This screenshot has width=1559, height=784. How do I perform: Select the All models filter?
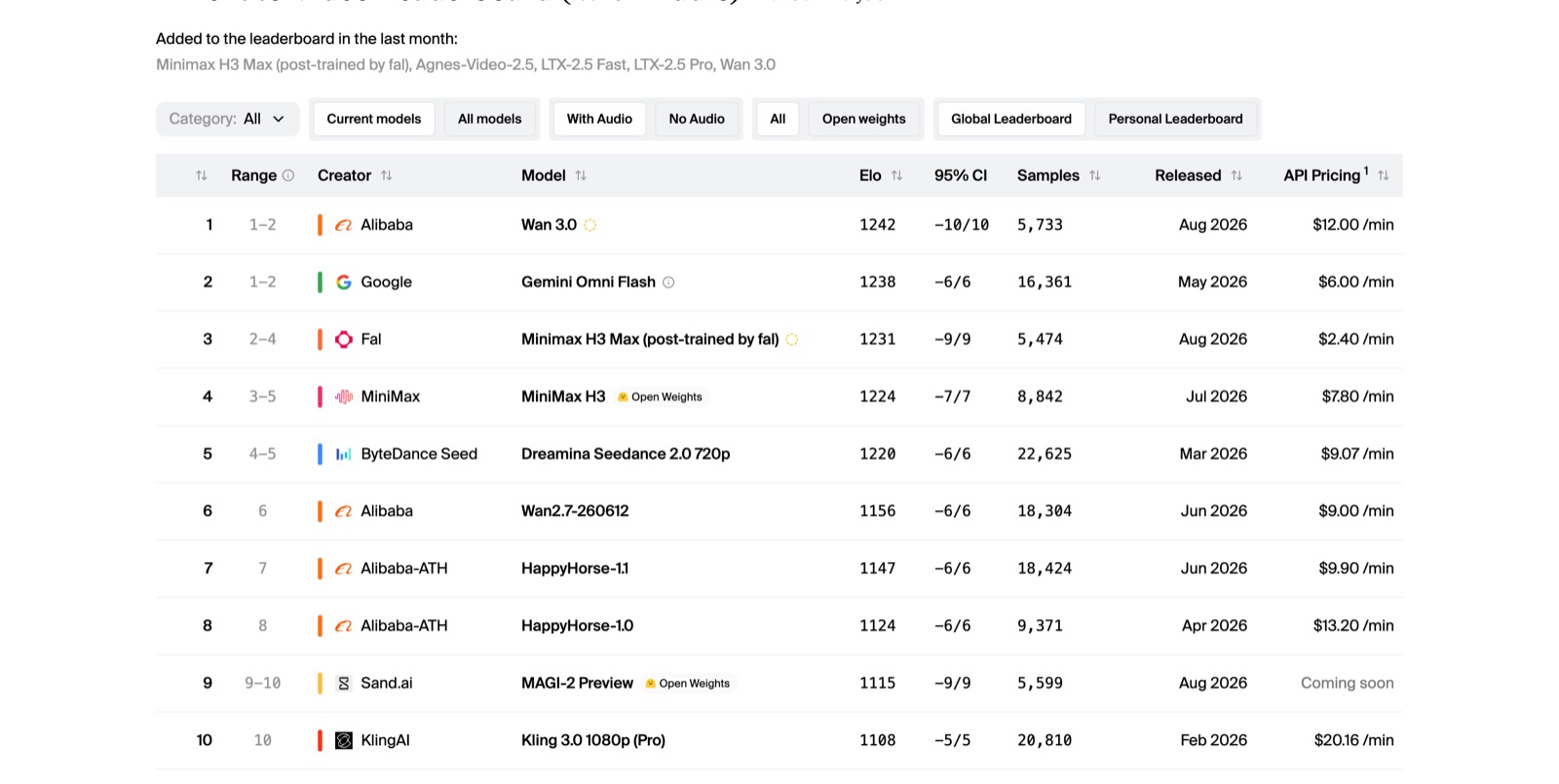490,119
